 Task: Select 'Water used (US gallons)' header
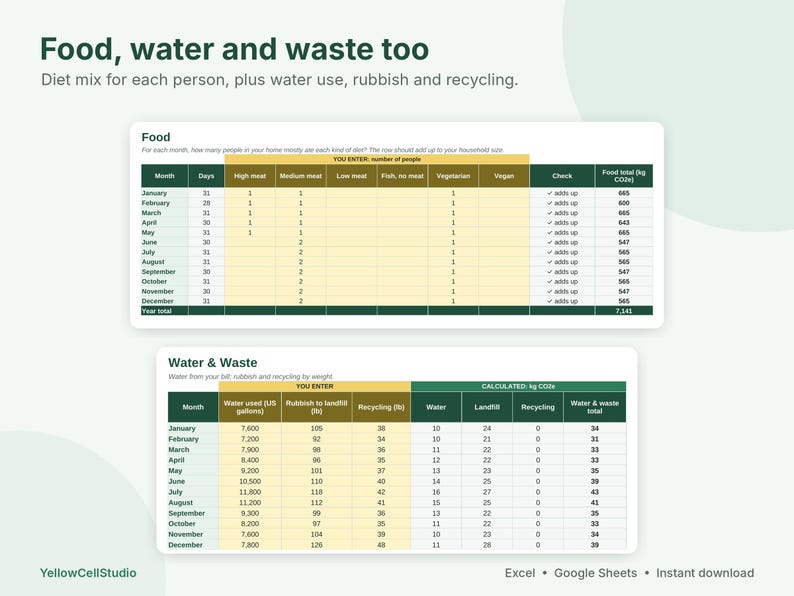click(250, 407)
